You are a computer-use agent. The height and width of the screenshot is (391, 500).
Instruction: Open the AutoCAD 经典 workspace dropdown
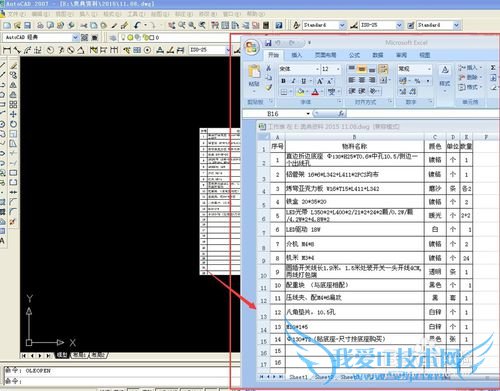coord(75,37)
